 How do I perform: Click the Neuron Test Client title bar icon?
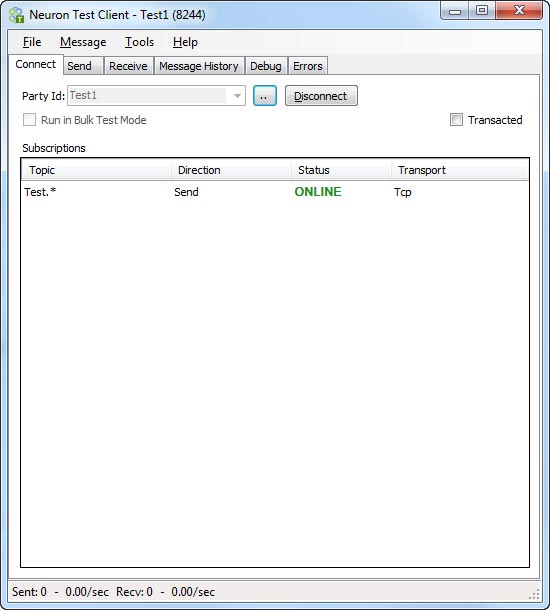(16, 15)
